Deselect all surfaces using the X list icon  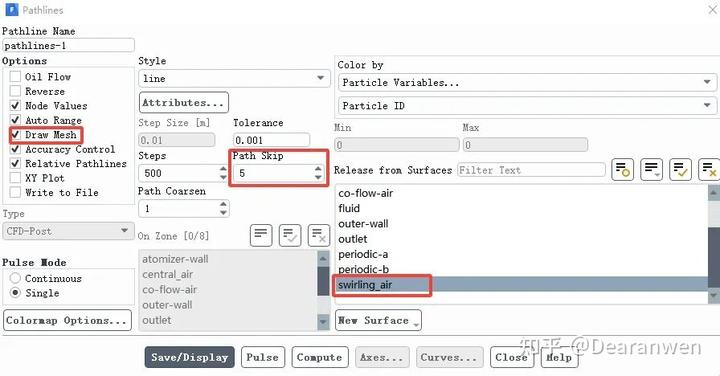pyautogui.click(x=709, y=169)
